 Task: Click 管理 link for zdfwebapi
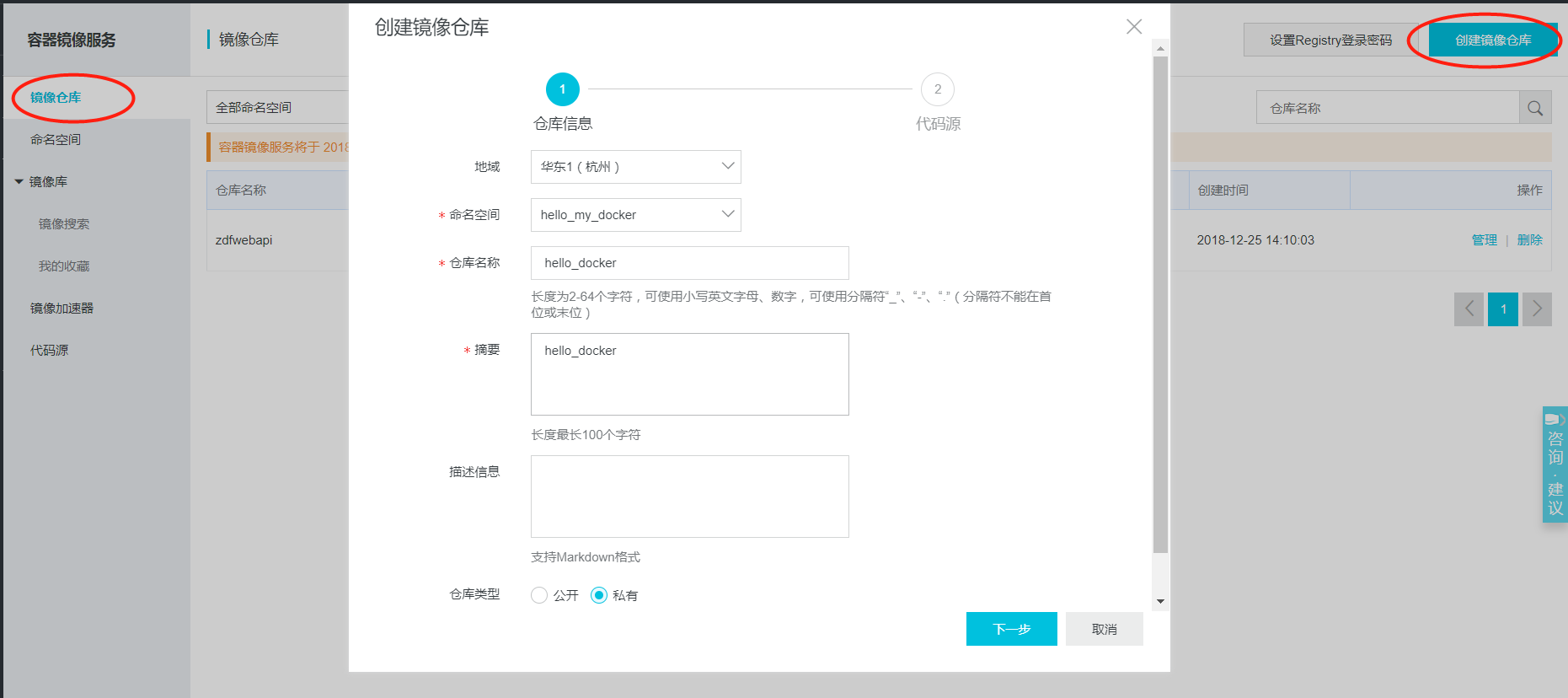click(x=1485, y=240)
